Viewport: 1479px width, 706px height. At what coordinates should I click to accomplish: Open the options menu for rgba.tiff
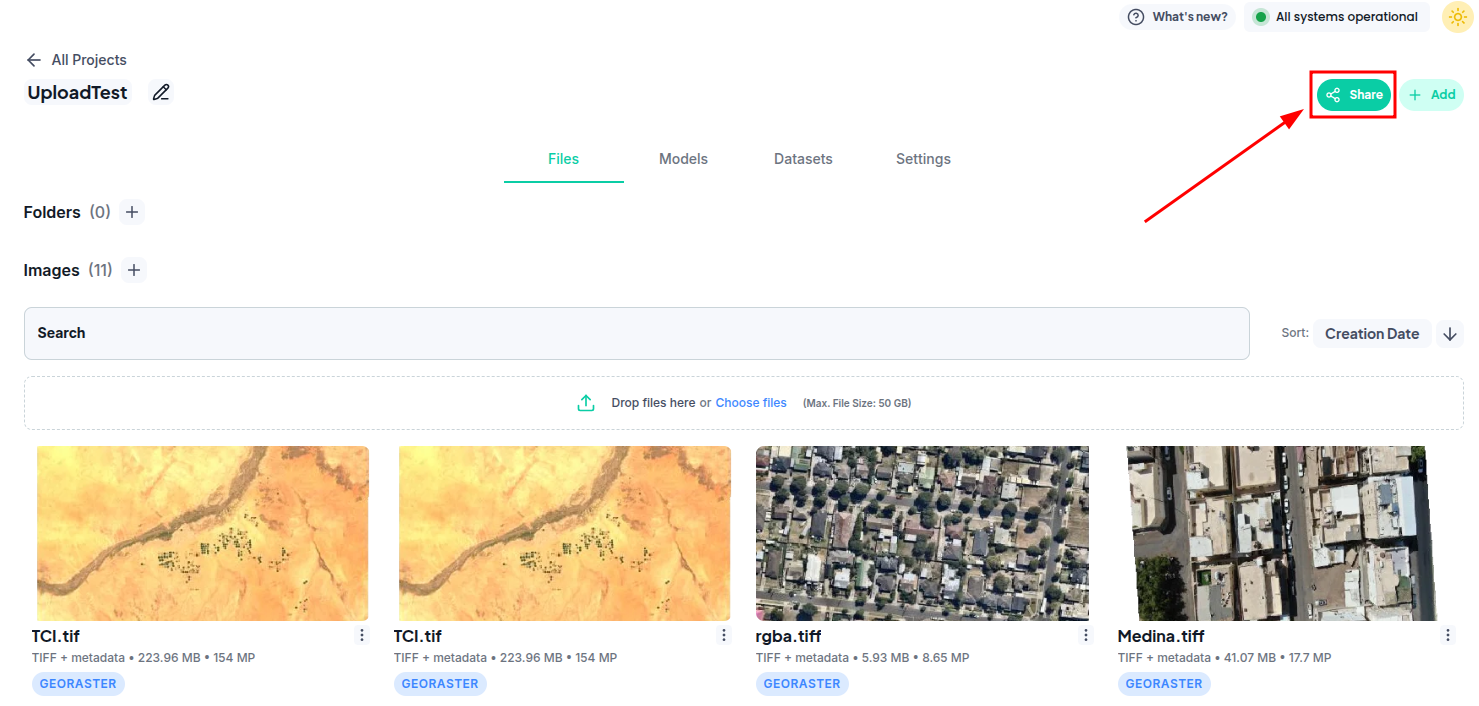pyautogui.click(x=1086, y=636)
